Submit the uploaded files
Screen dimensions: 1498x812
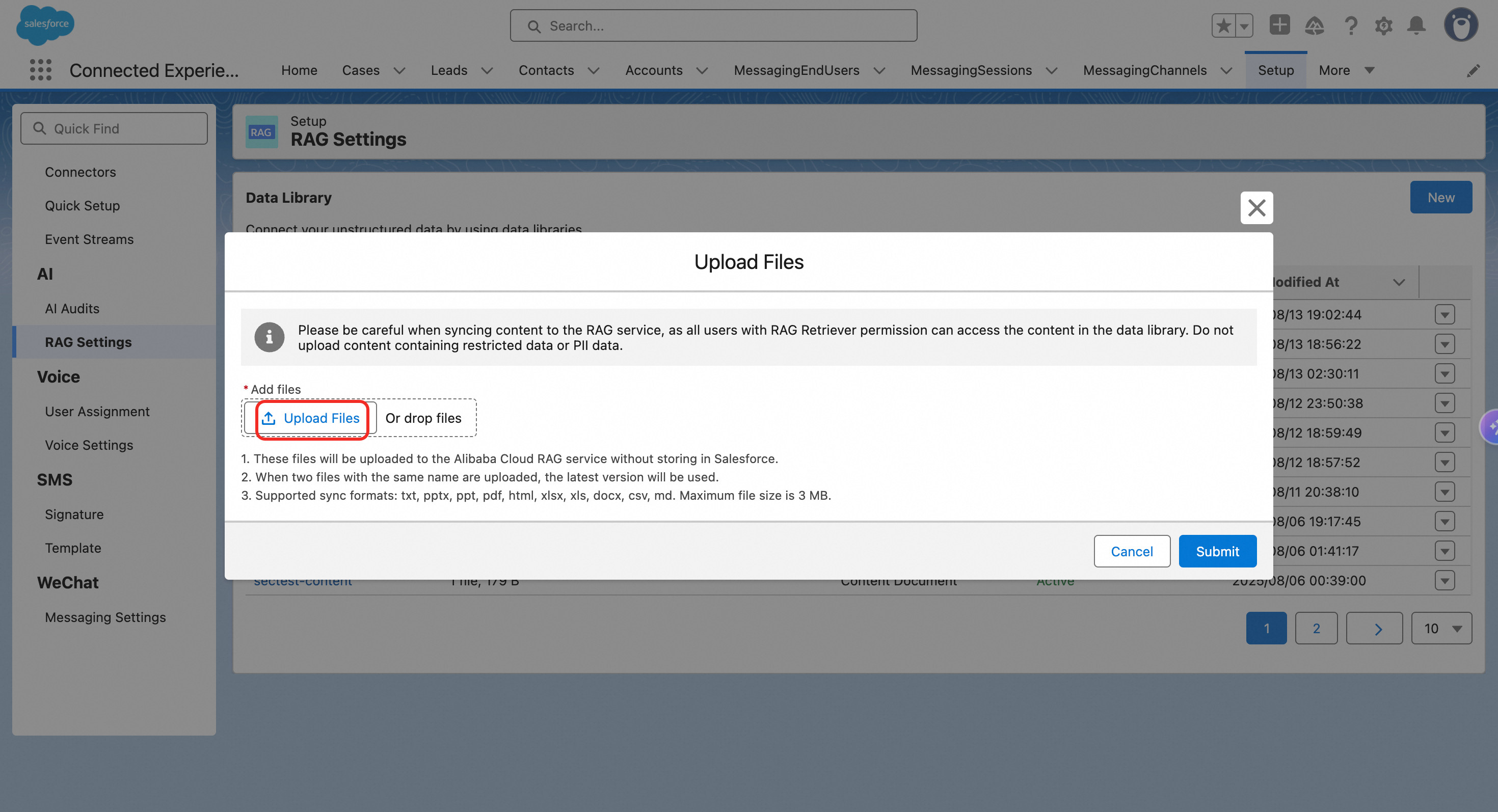[1217, 551]
